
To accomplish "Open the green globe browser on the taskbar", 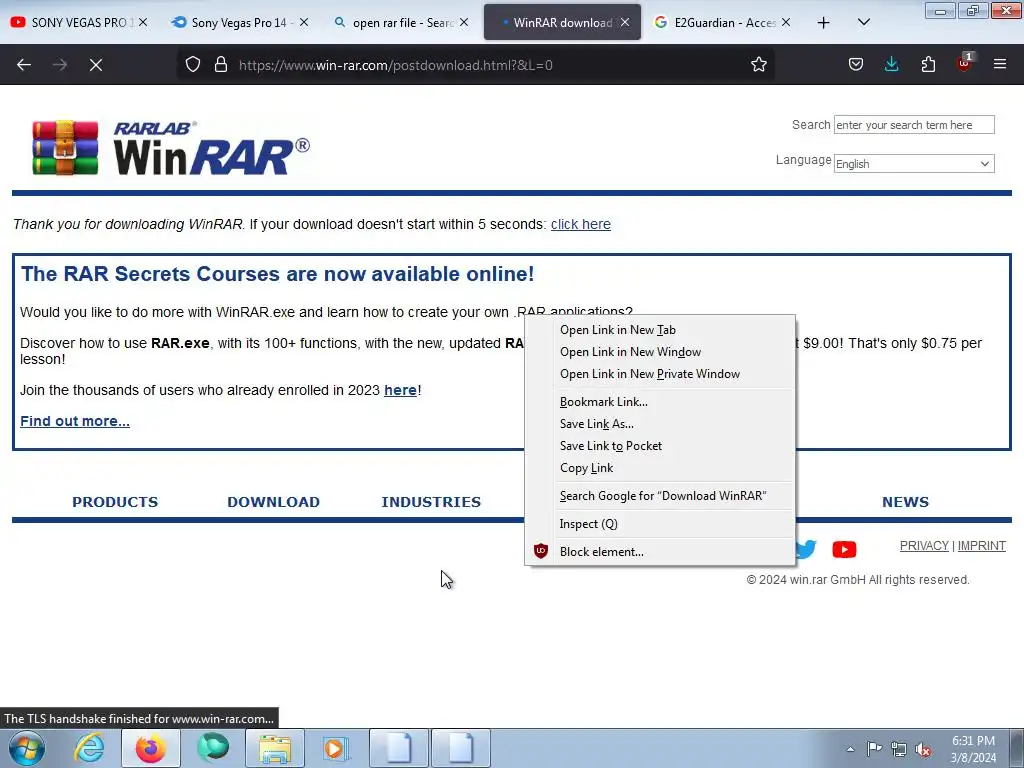I will coord(213,748).
